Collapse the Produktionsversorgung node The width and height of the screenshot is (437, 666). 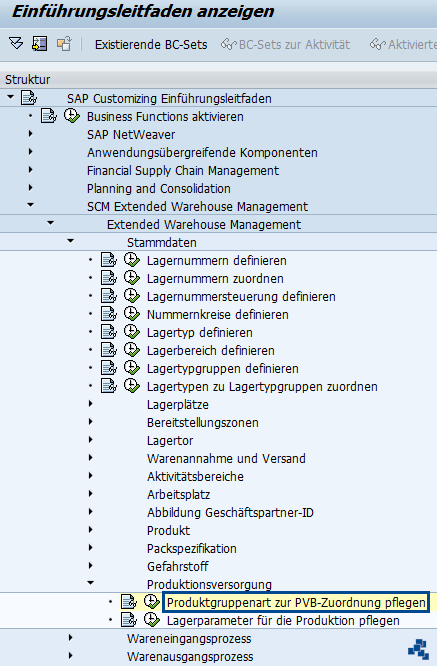click(x=90, y=583)
